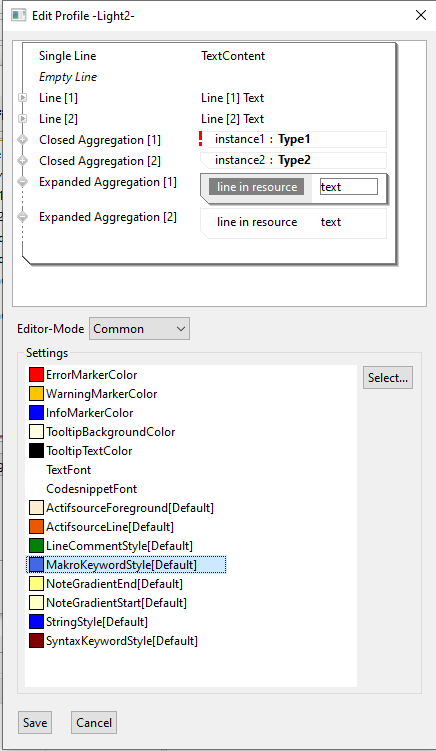Click the NoteGradientStart swatch

pos(36,603)
